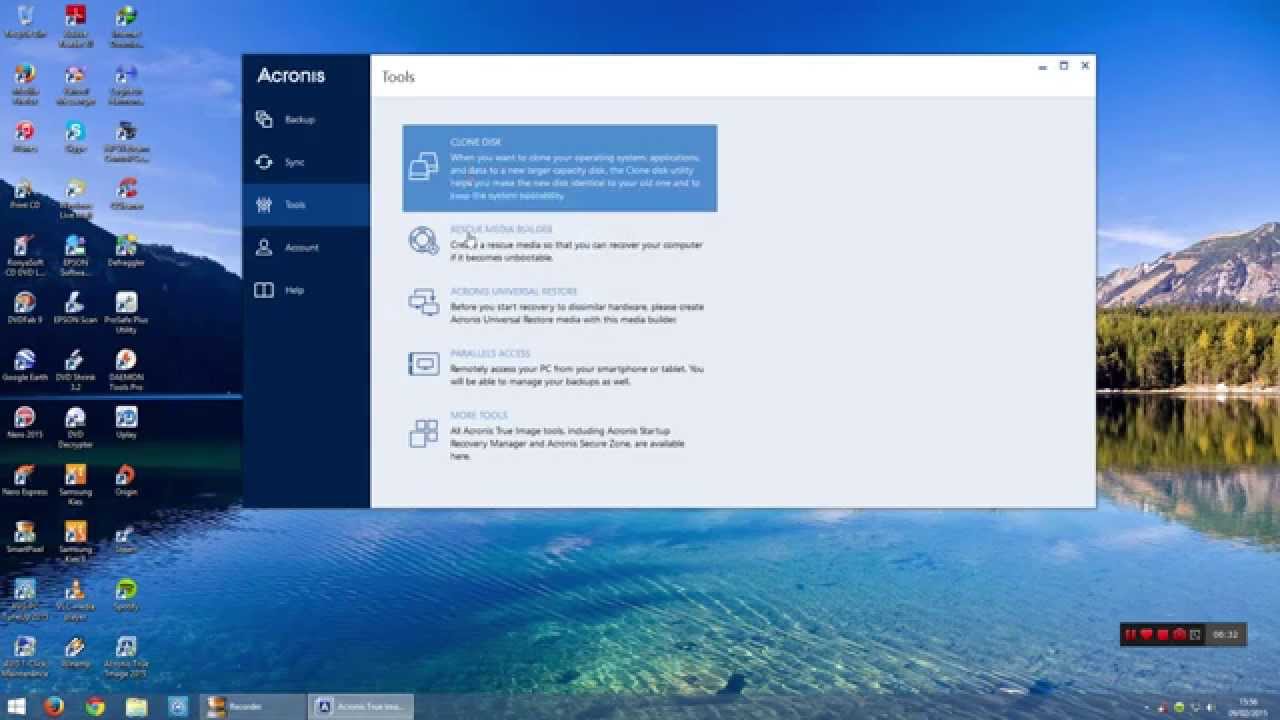Switch to the Recorder taskbar window
This screenshot has height=720, width=1280.
(252, 707)
